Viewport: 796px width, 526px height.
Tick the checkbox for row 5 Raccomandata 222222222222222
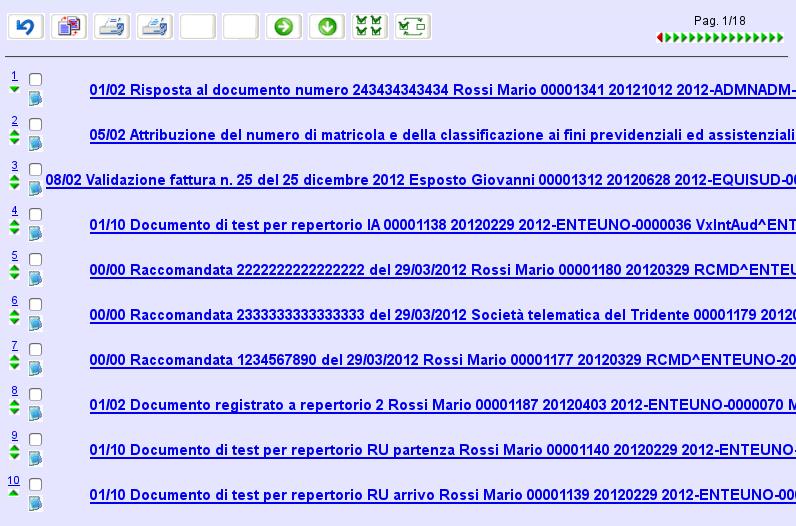pyautogui.click(x=35, y=259)
